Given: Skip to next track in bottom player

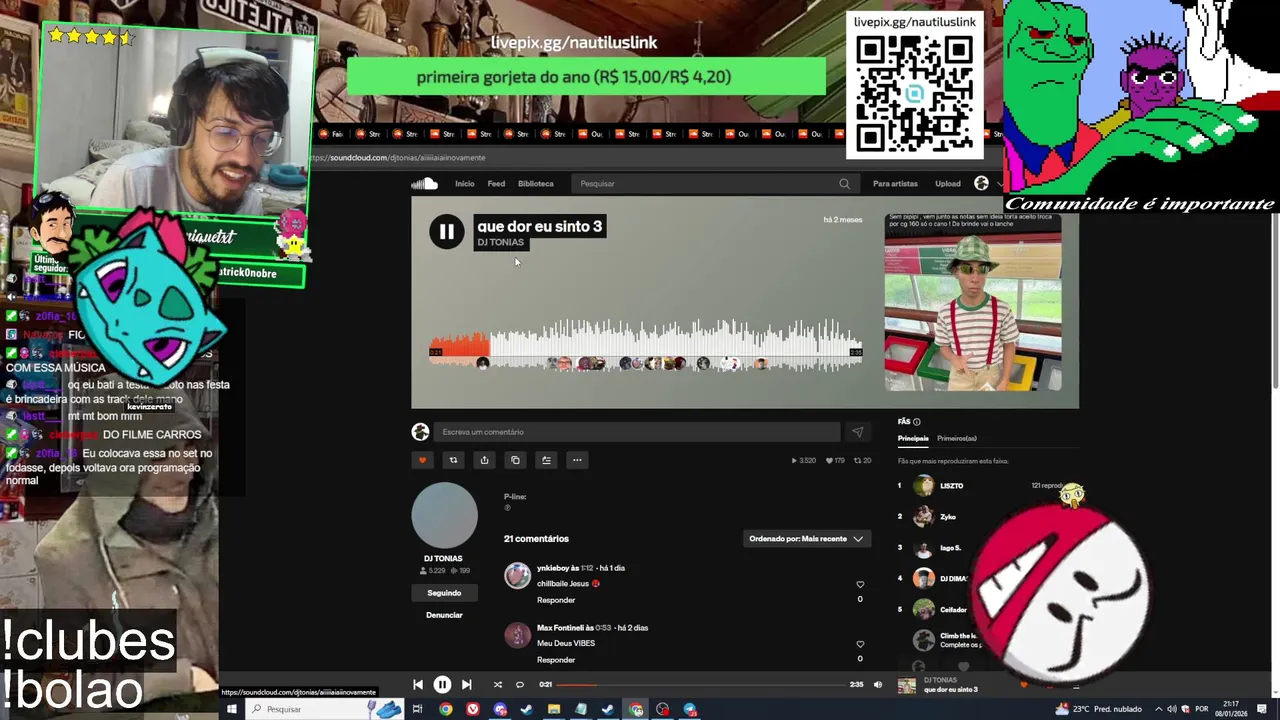Looking at the screenshot, I should (466, 685).
